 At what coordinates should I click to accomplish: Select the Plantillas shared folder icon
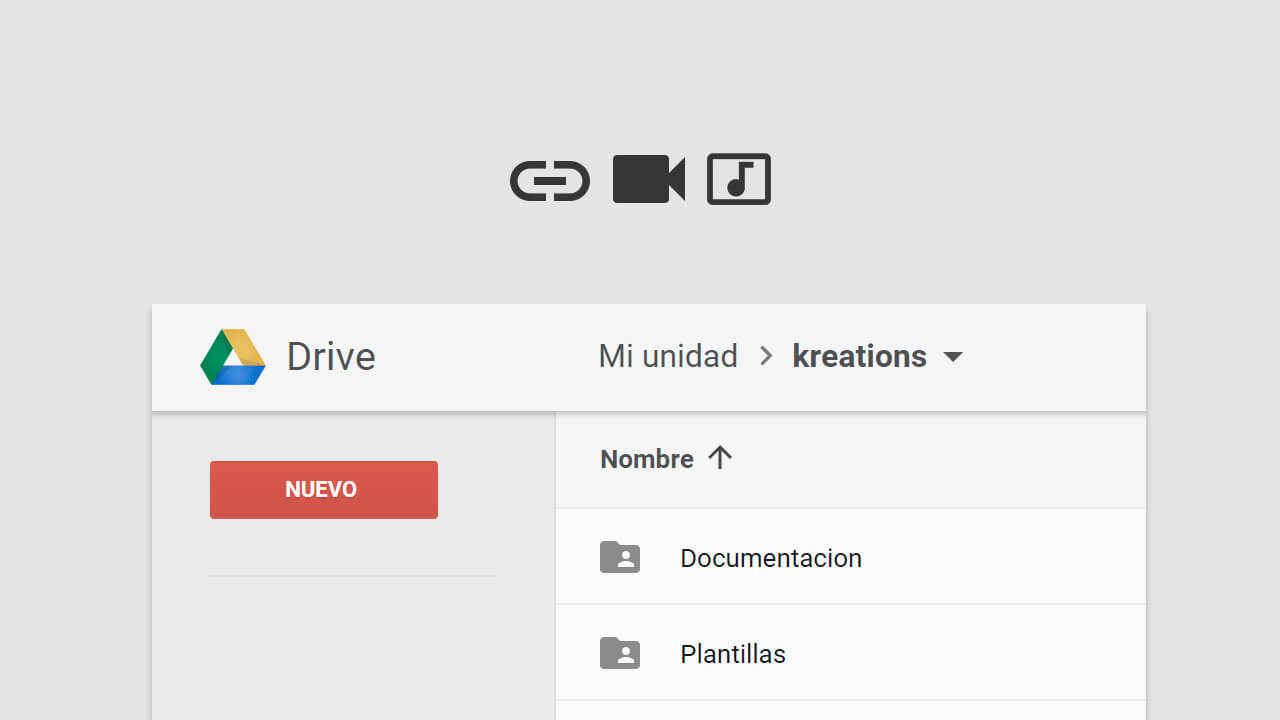620,653
